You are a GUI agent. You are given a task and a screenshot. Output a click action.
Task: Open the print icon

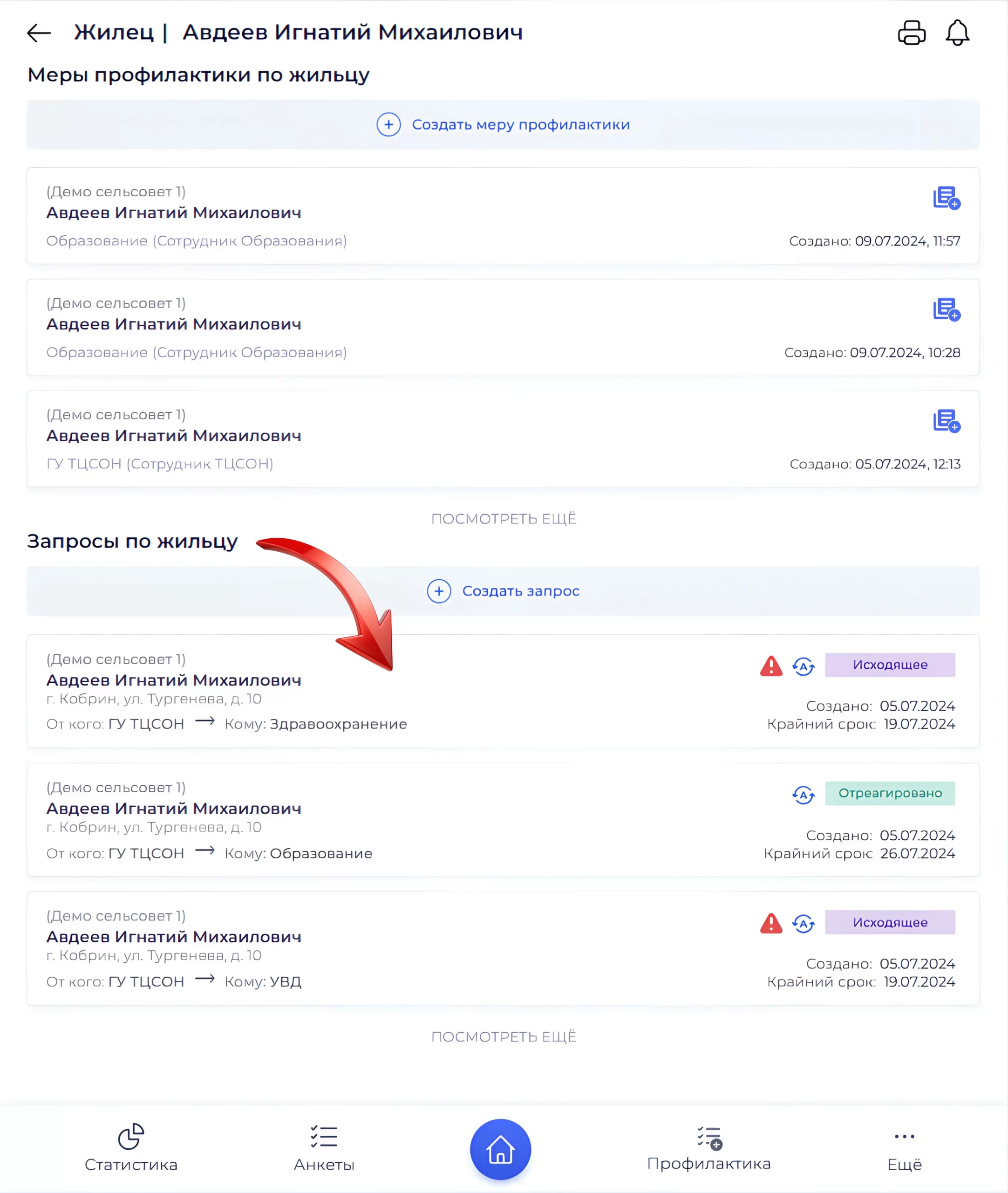[912, 33]
